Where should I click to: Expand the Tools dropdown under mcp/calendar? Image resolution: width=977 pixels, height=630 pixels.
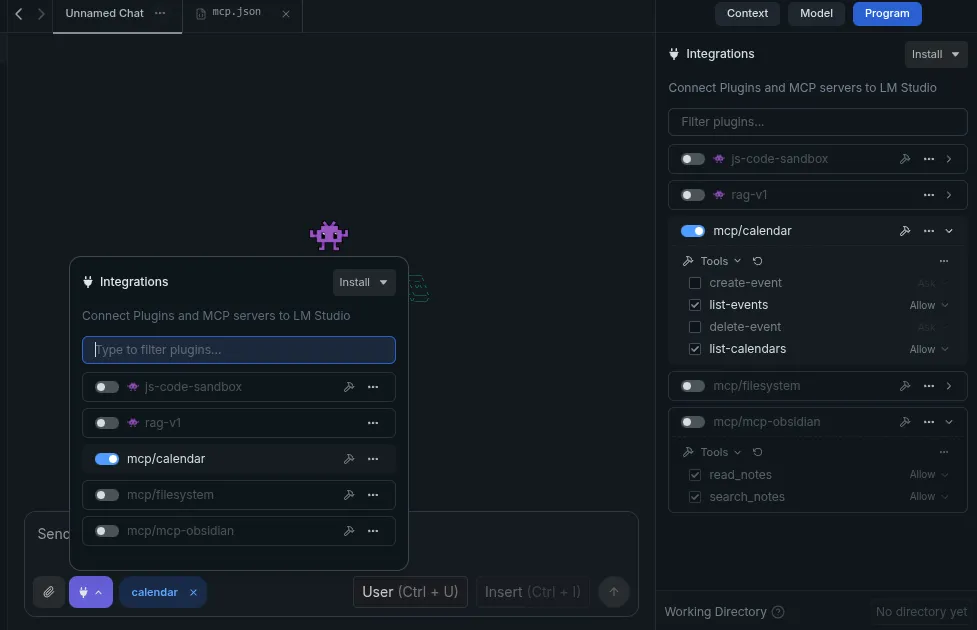pyautogui.click(x=737, y=261)
